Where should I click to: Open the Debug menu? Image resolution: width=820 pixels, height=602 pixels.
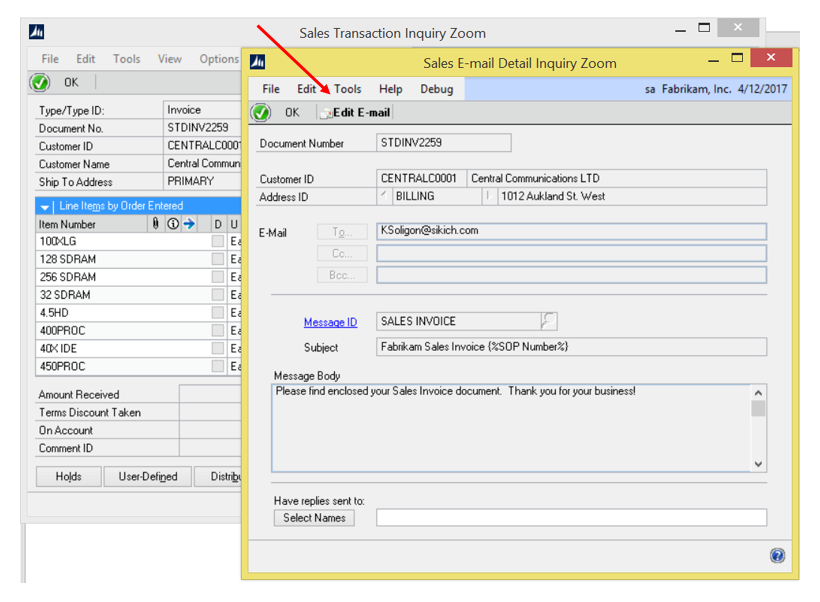click(x=436, y=89)
